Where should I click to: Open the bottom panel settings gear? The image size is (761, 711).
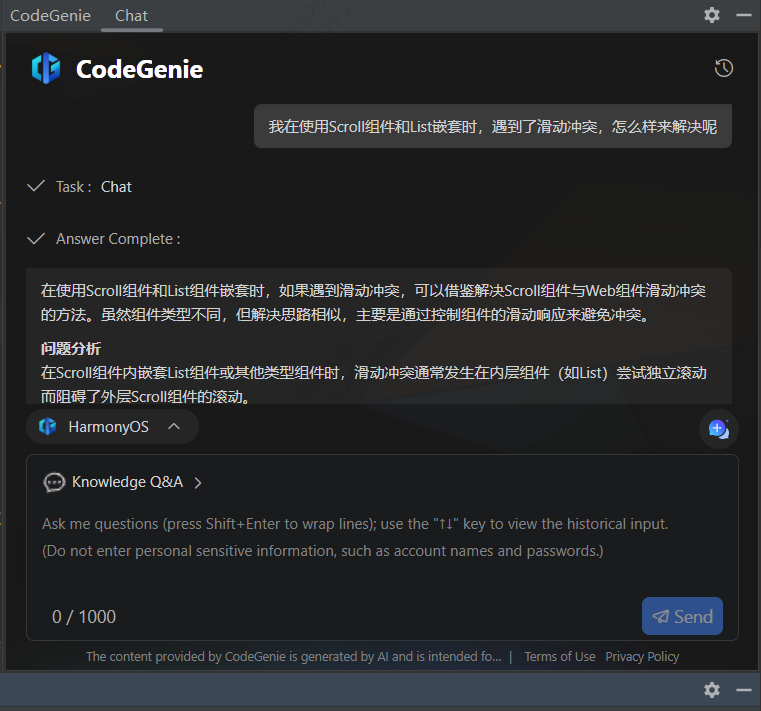tap(711, 690)
